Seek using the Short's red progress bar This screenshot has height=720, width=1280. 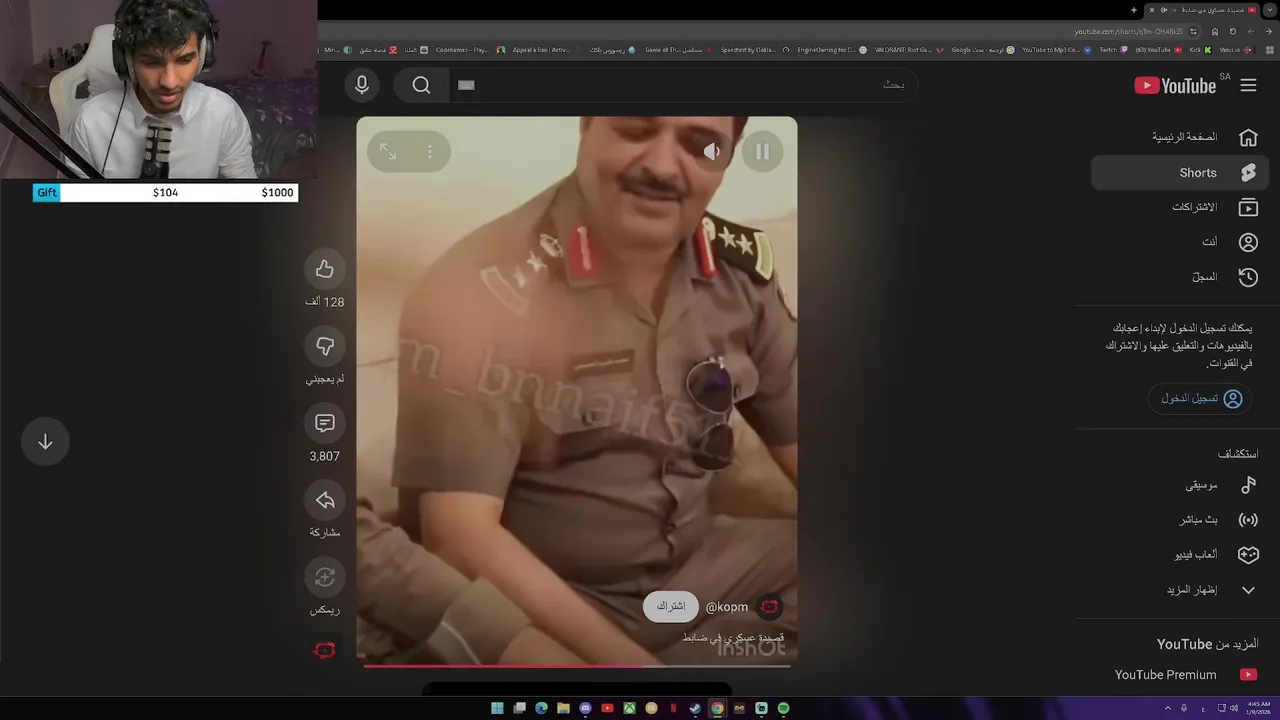(577, 665)
